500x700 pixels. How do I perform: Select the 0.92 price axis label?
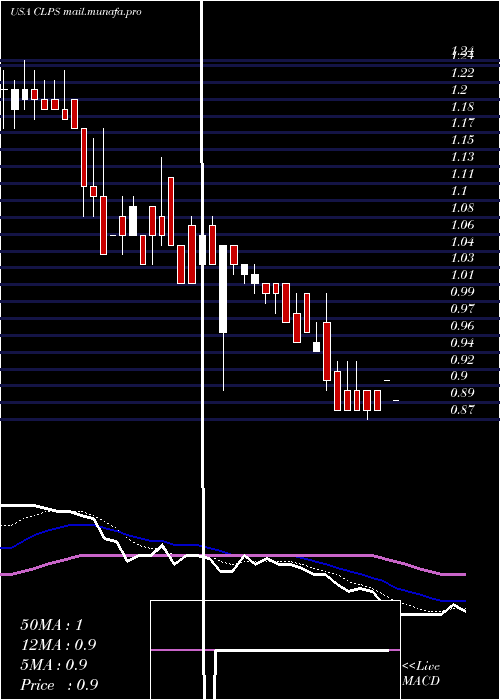[x=462, y=359]
